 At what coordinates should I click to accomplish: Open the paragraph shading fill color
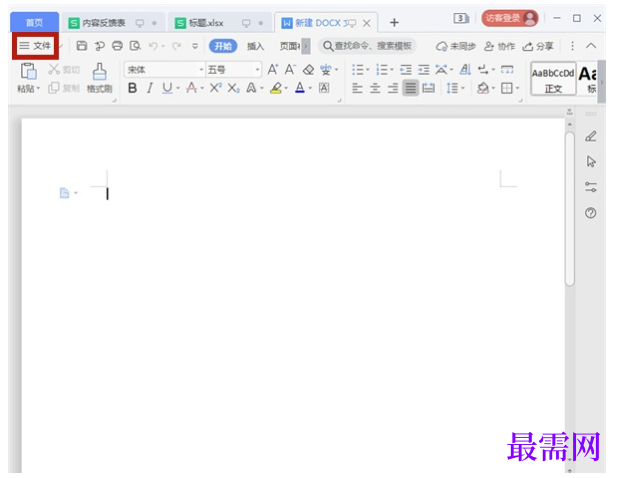click(483, 88)
